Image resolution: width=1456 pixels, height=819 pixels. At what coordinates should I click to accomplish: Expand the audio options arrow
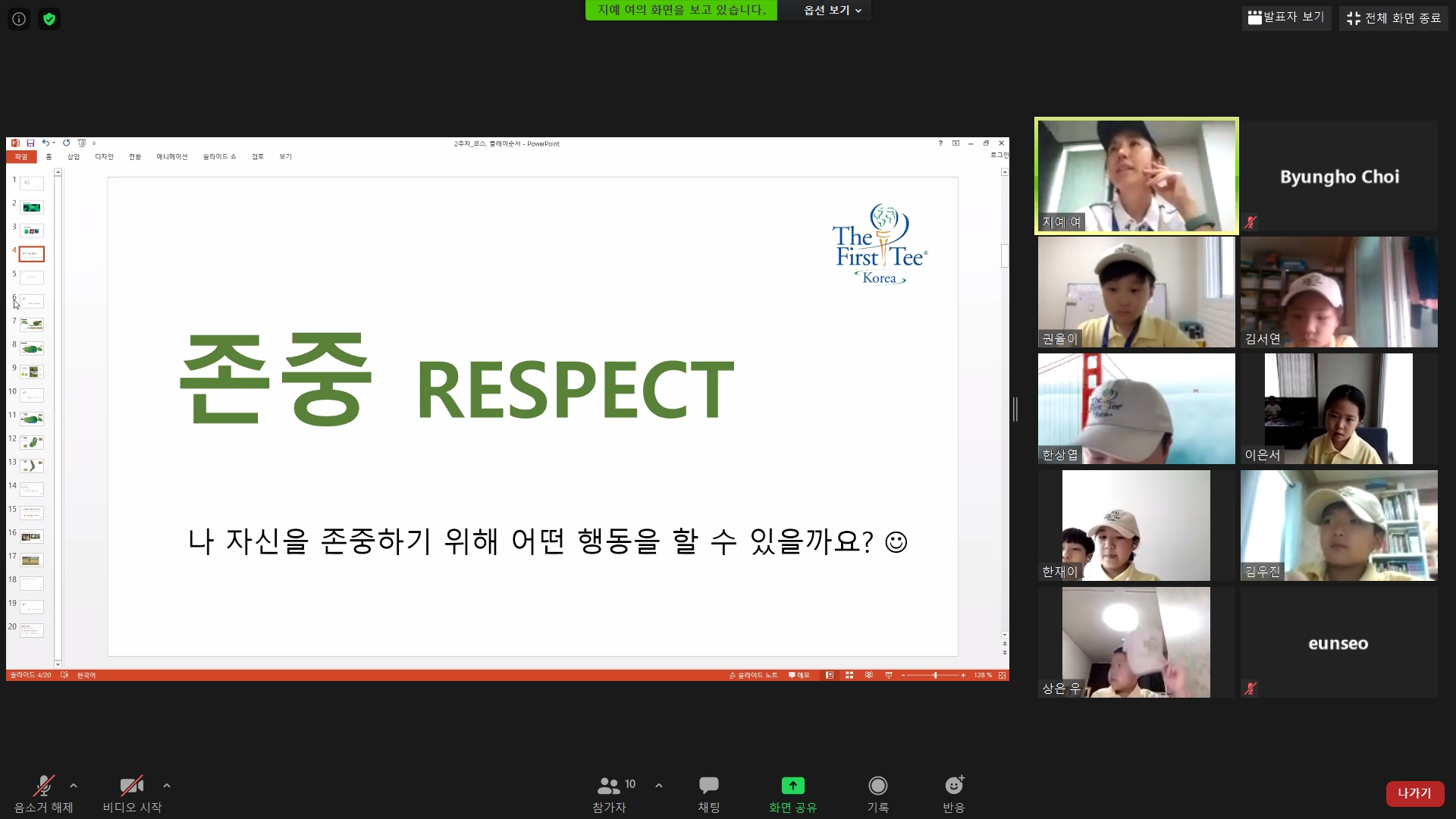click(x=74, y=786)
